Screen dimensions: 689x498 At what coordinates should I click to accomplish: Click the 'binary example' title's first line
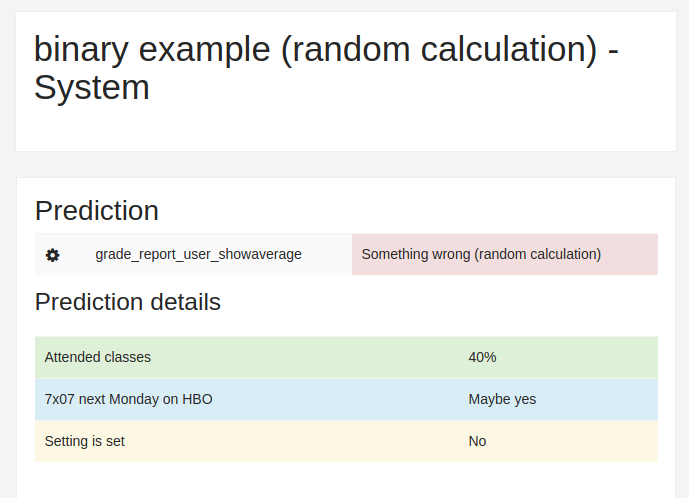[326, 49]
